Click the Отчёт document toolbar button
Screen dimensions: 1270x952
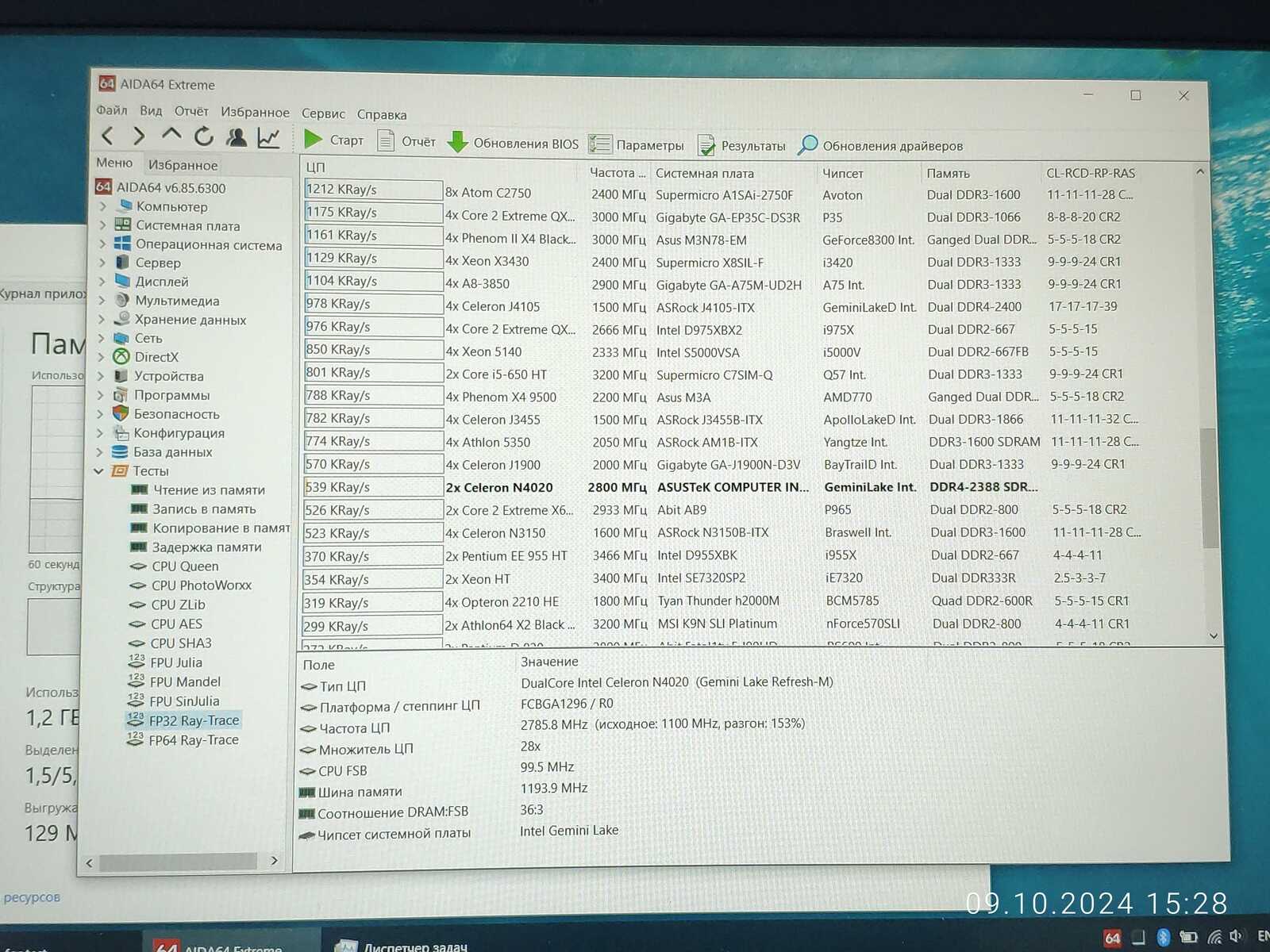pyautogui.click(x=406, y=141)
